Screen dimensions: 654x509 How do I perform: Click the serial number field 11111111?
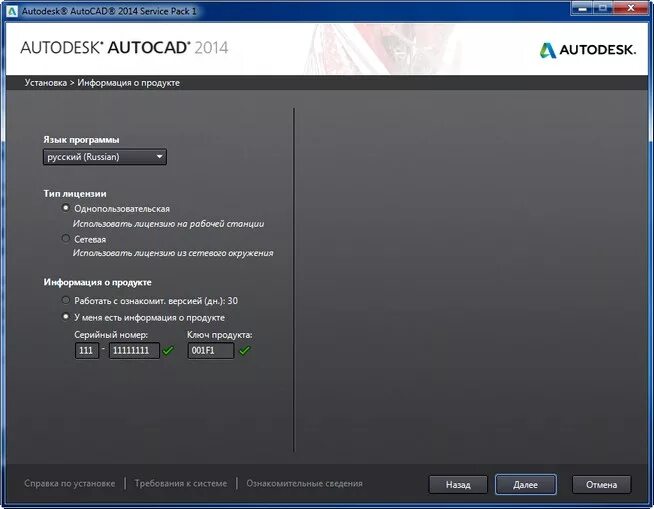coord(134,350)
